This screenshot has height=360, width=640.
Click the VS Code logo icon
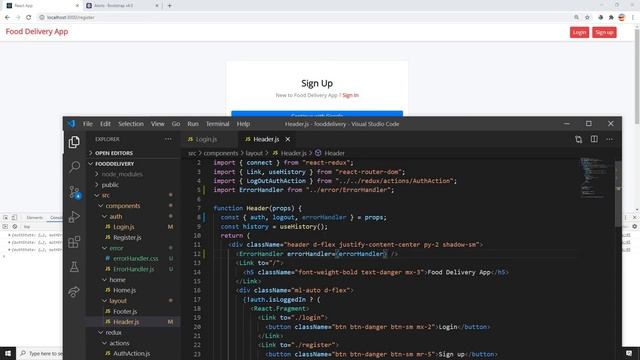click(x=71, y=124)
